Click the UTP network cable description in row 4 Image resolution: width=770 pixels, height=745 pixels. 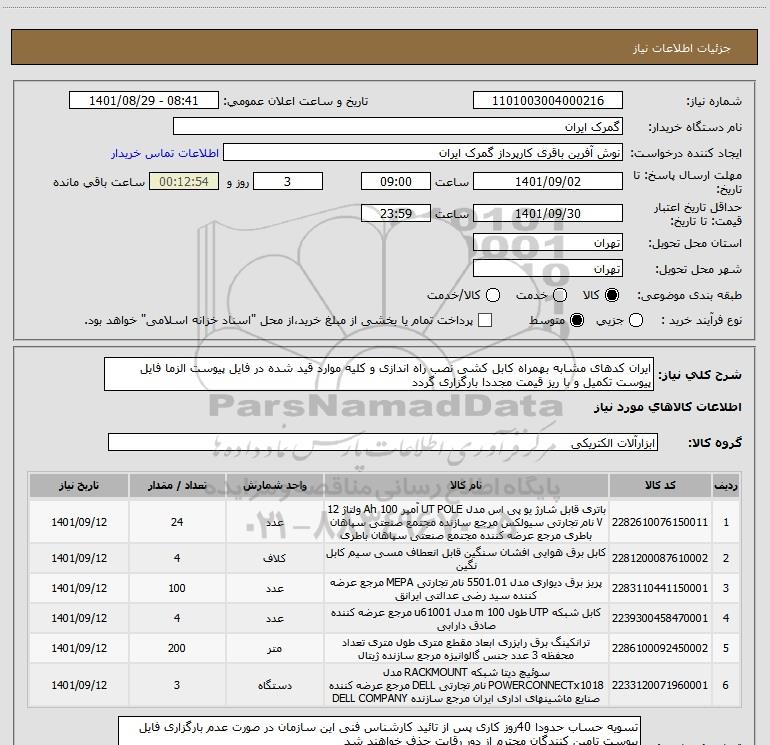click(466, 619)
